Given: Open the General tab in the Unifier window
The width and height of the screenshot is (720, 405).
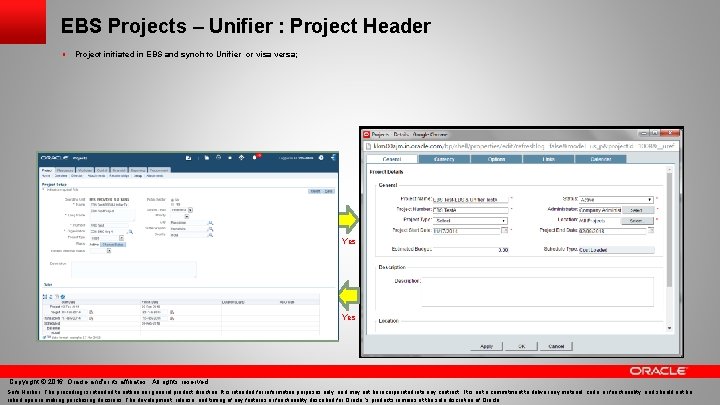Looking at the screenshot, I should 392,159.
